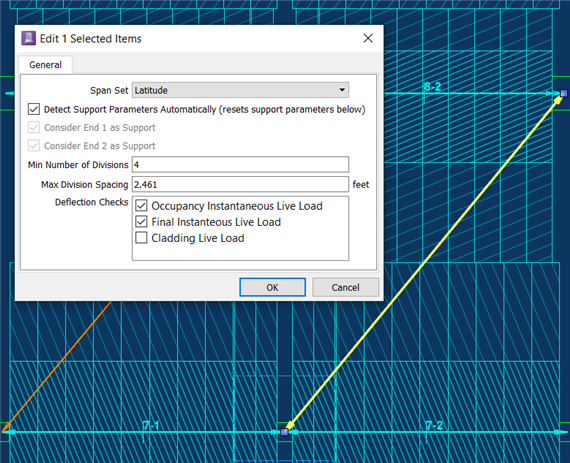Click the Max Division Spacing field
Screen dimensions: 570x463
(x=240, y=184)
